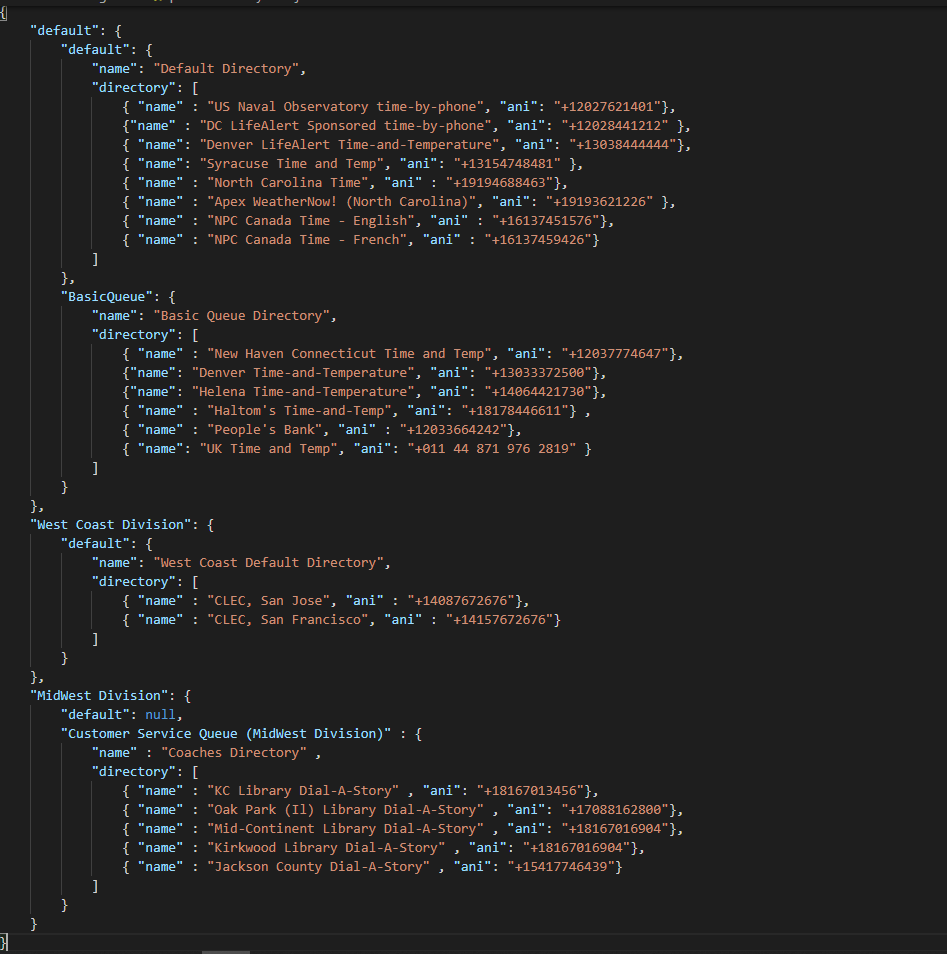This screenshot has width=947, height=954.
Task: Click the null value after "default"
Action: point(160,715)
